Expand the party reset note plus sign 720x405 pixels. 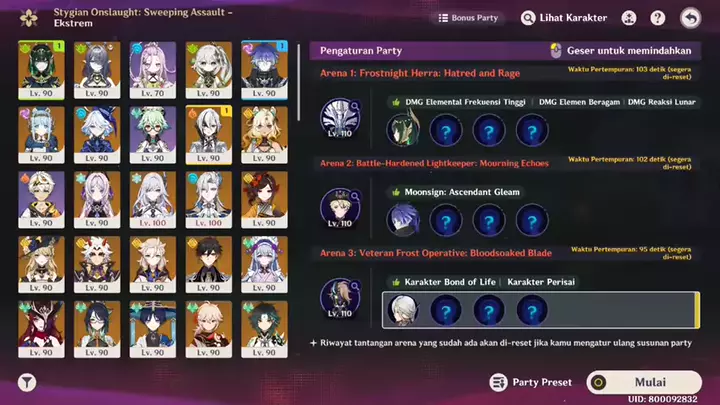coord(313,343)
